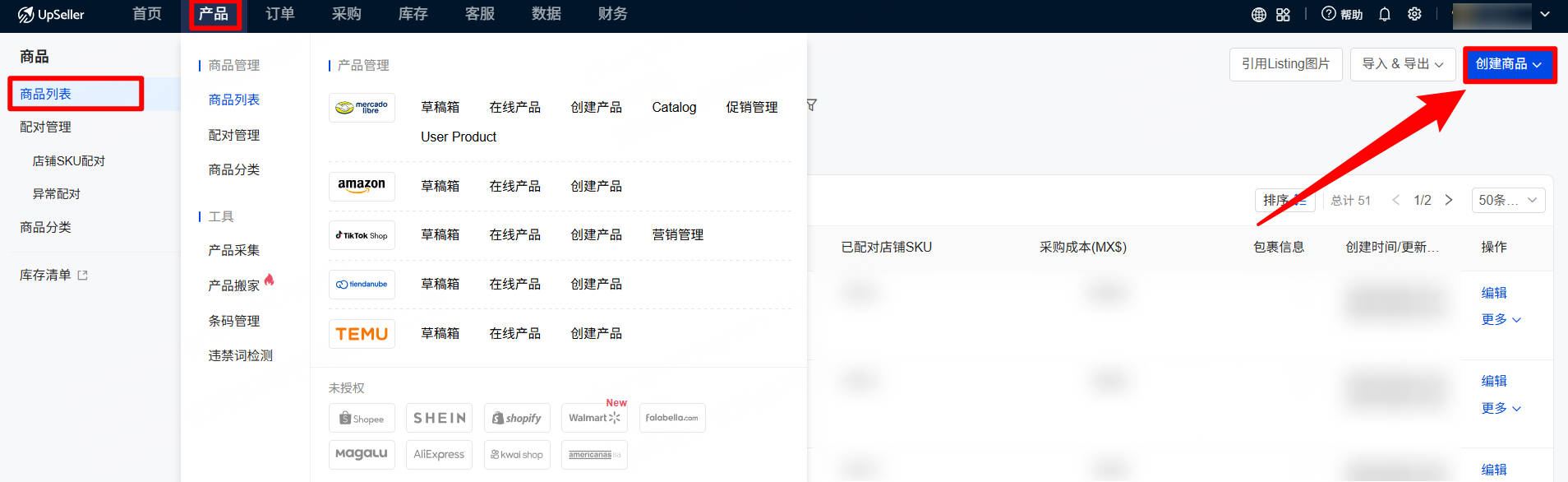Viewport: 1568px width, 482px height.
Task: Go to the previous page arrow
Action: (x=1395, y=200)
